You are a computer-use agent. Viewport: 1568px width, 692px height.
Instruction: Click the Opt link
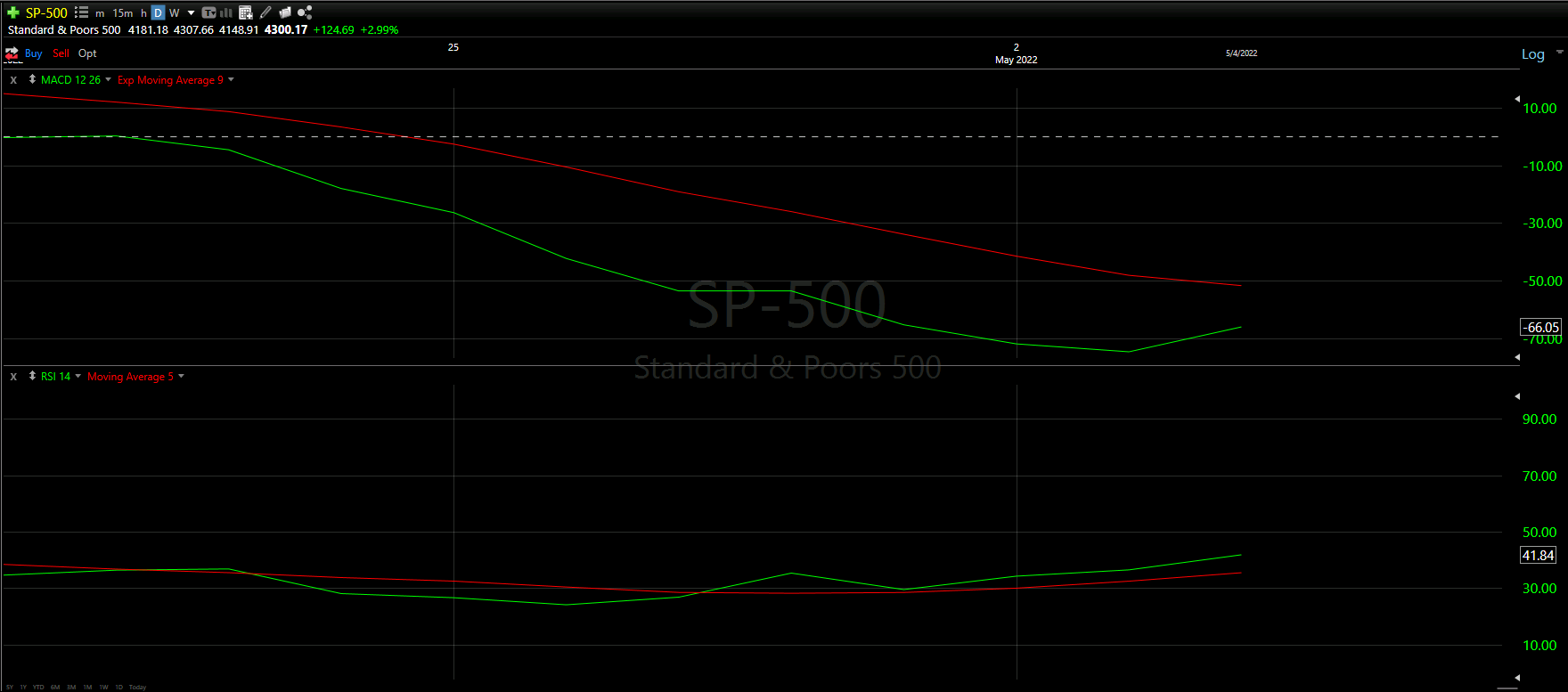(87, 53)
